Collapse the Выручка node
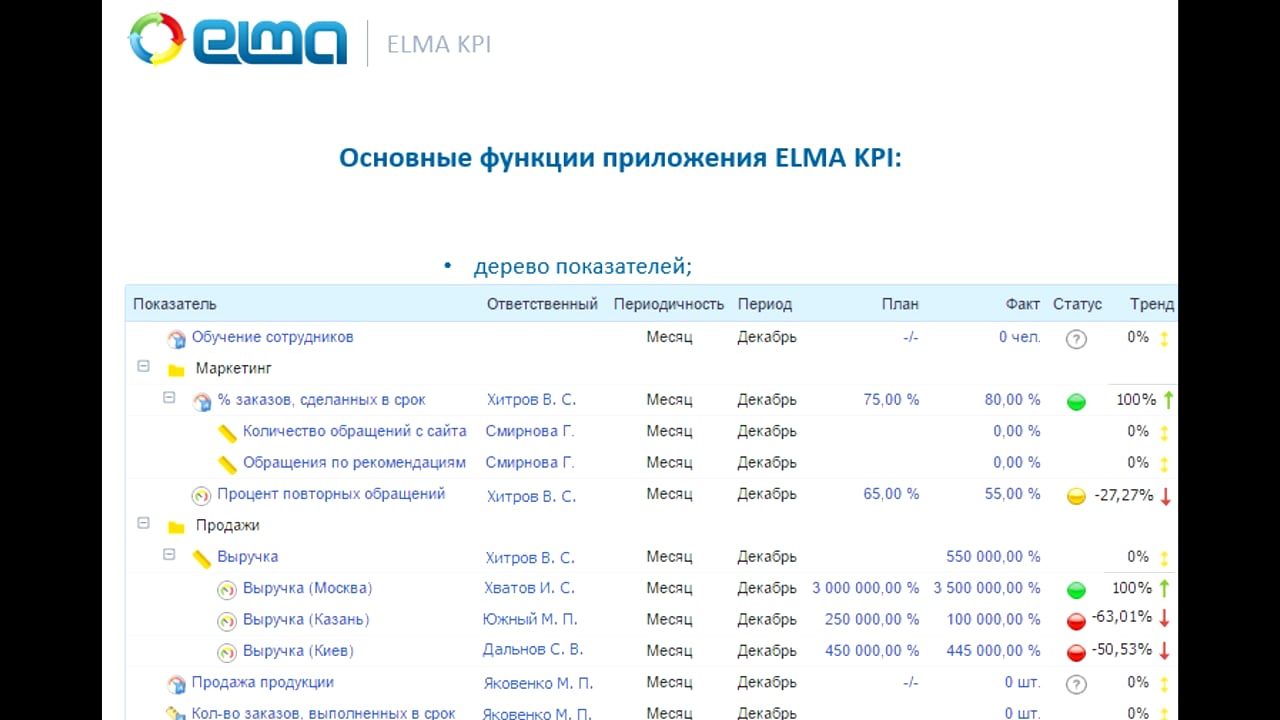 pos(169,555)
